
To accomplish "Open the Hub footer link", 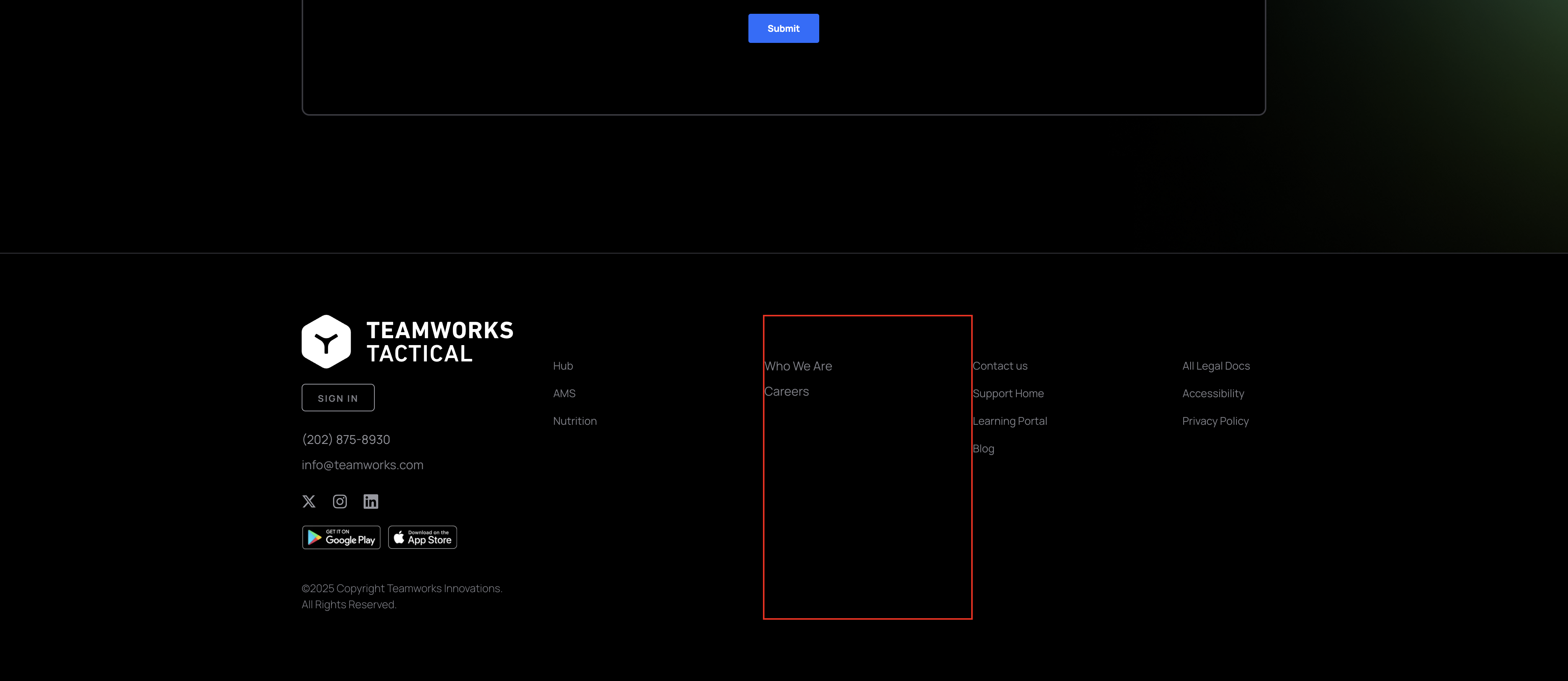I will pyautogui.click(x=562, y=366).
